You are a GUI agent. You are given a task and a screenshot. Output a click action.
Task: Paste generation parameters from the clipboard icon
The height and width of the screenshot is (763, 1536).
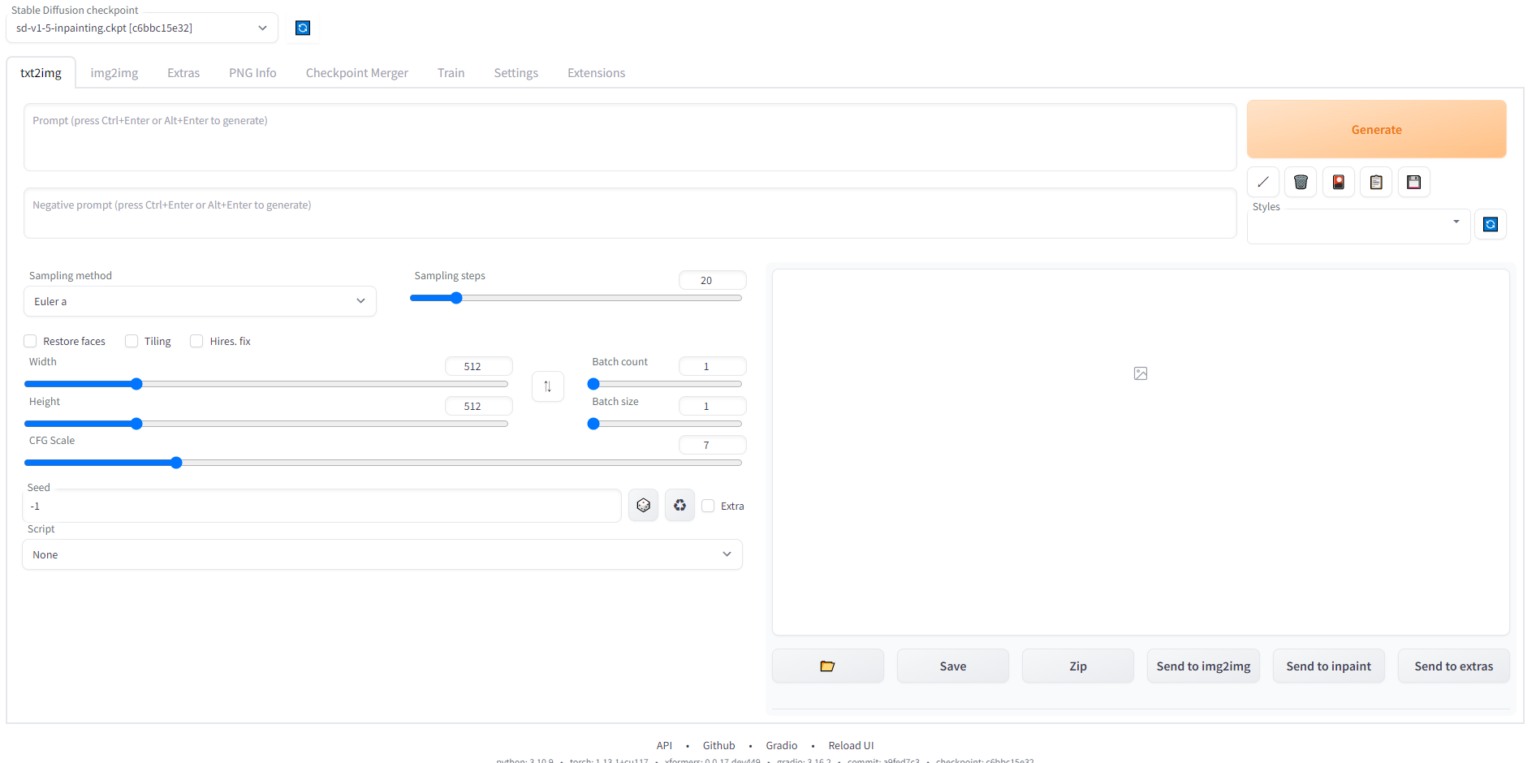[1375, 181]
